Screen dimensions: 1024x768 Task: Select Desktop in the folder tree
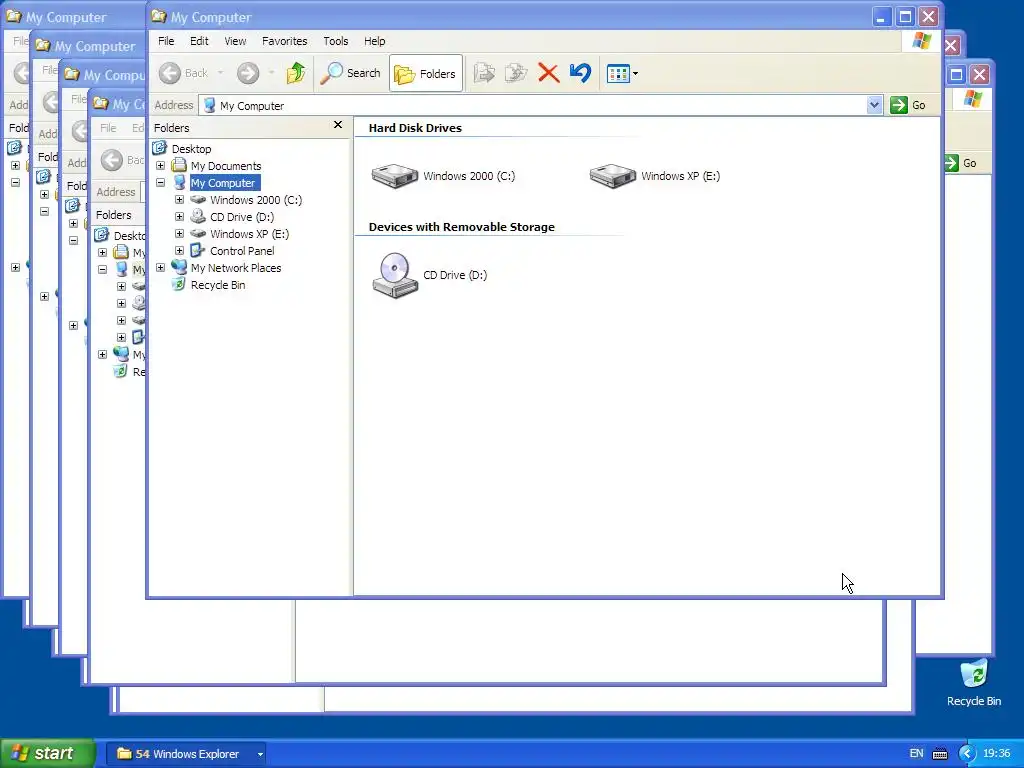[191, 149]
